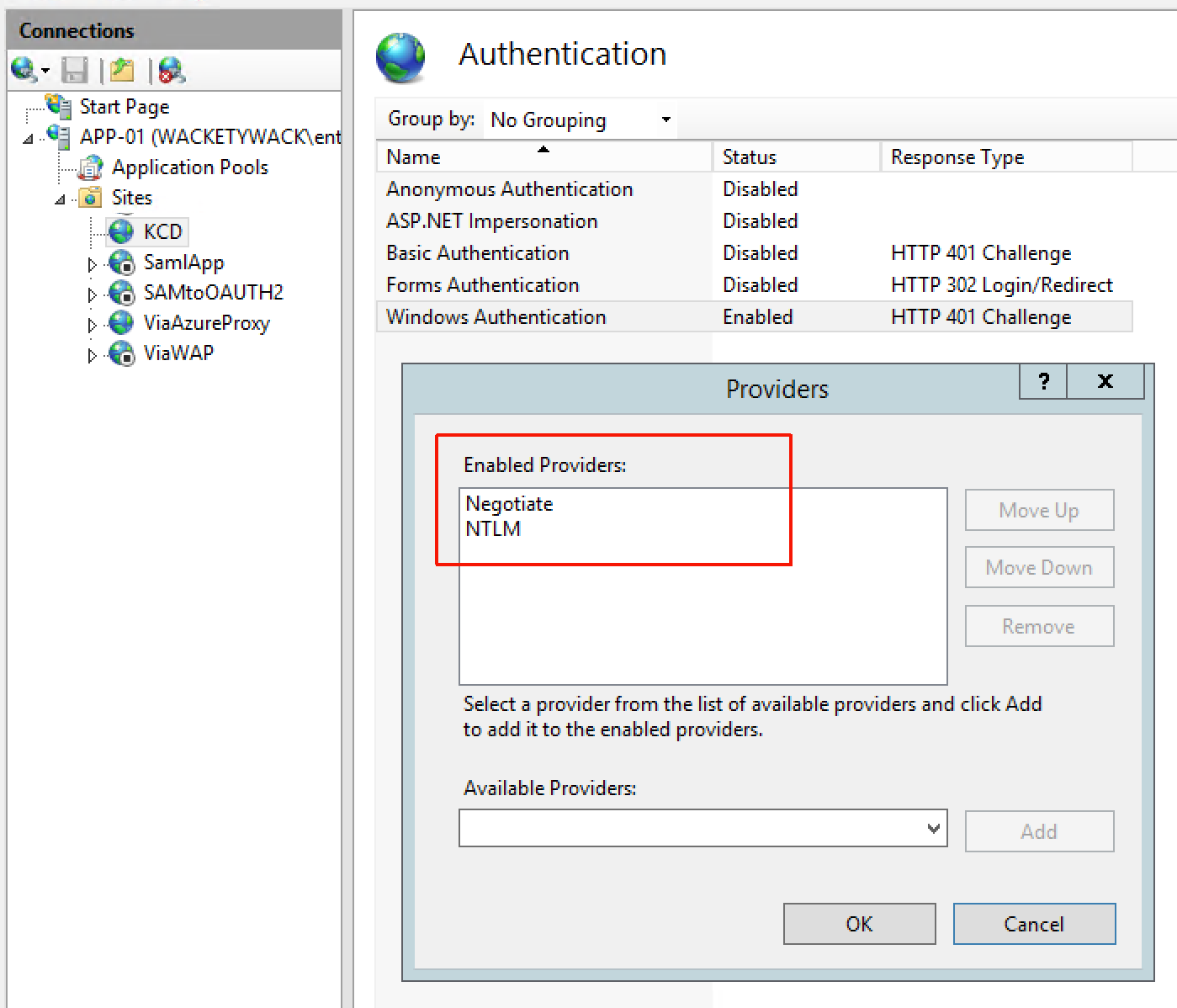The image size is (1177, 1008).
Task: Click the APP-01 server icon
Action: 59,136
